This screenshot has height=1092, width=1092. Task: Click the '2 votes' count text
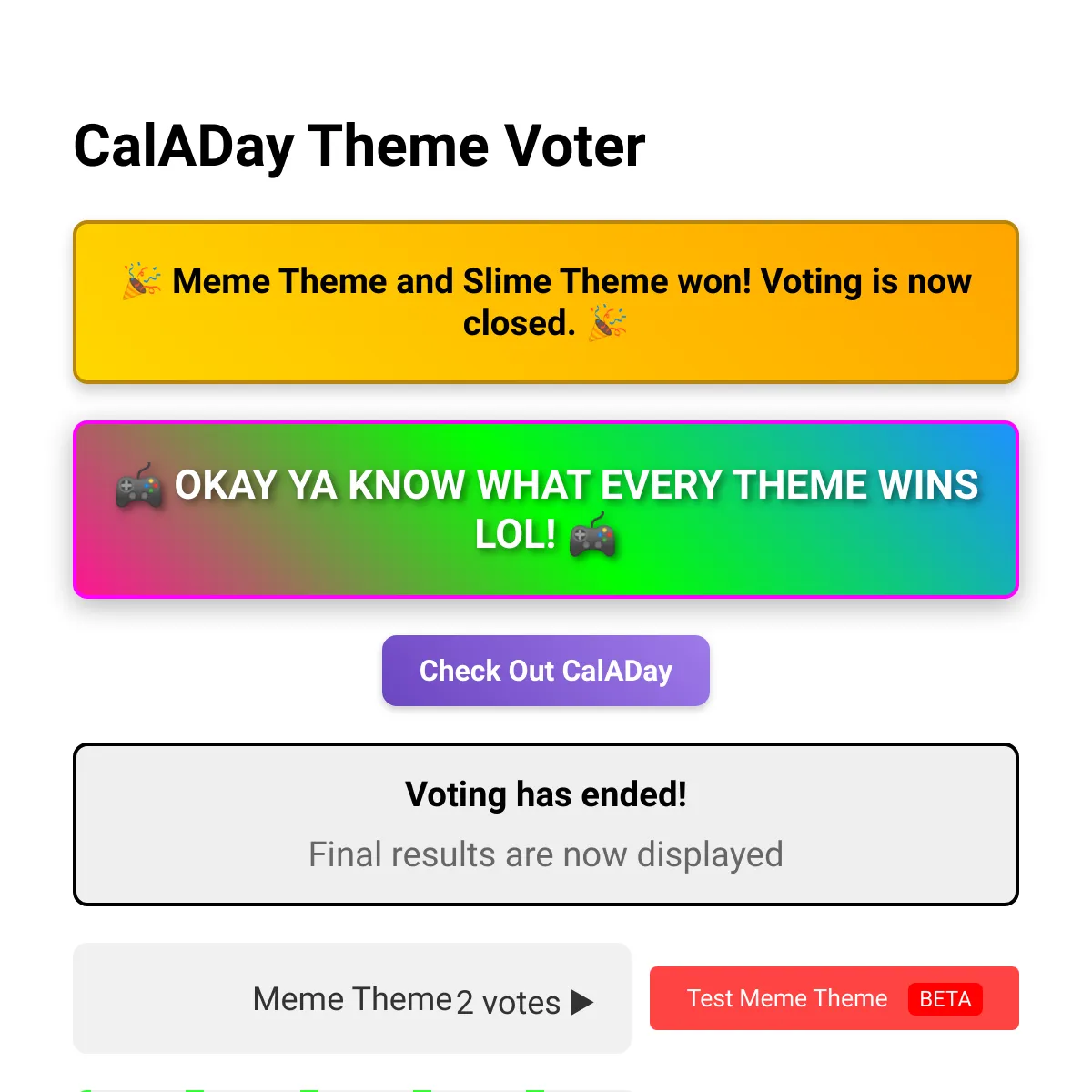click(x=508, y=1003)
